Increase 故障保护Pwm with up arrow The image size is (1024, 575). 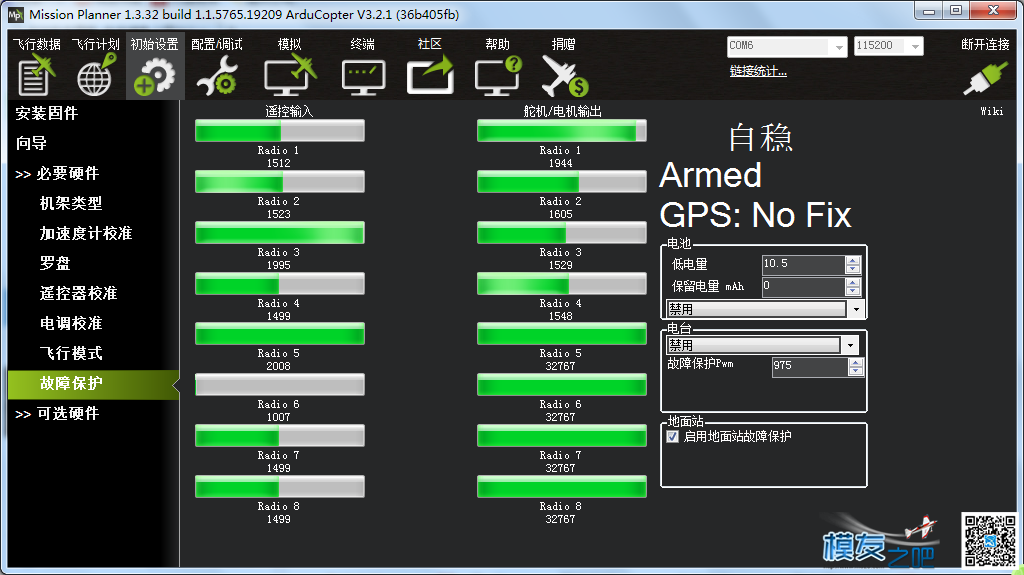click(x=856, y=363)
